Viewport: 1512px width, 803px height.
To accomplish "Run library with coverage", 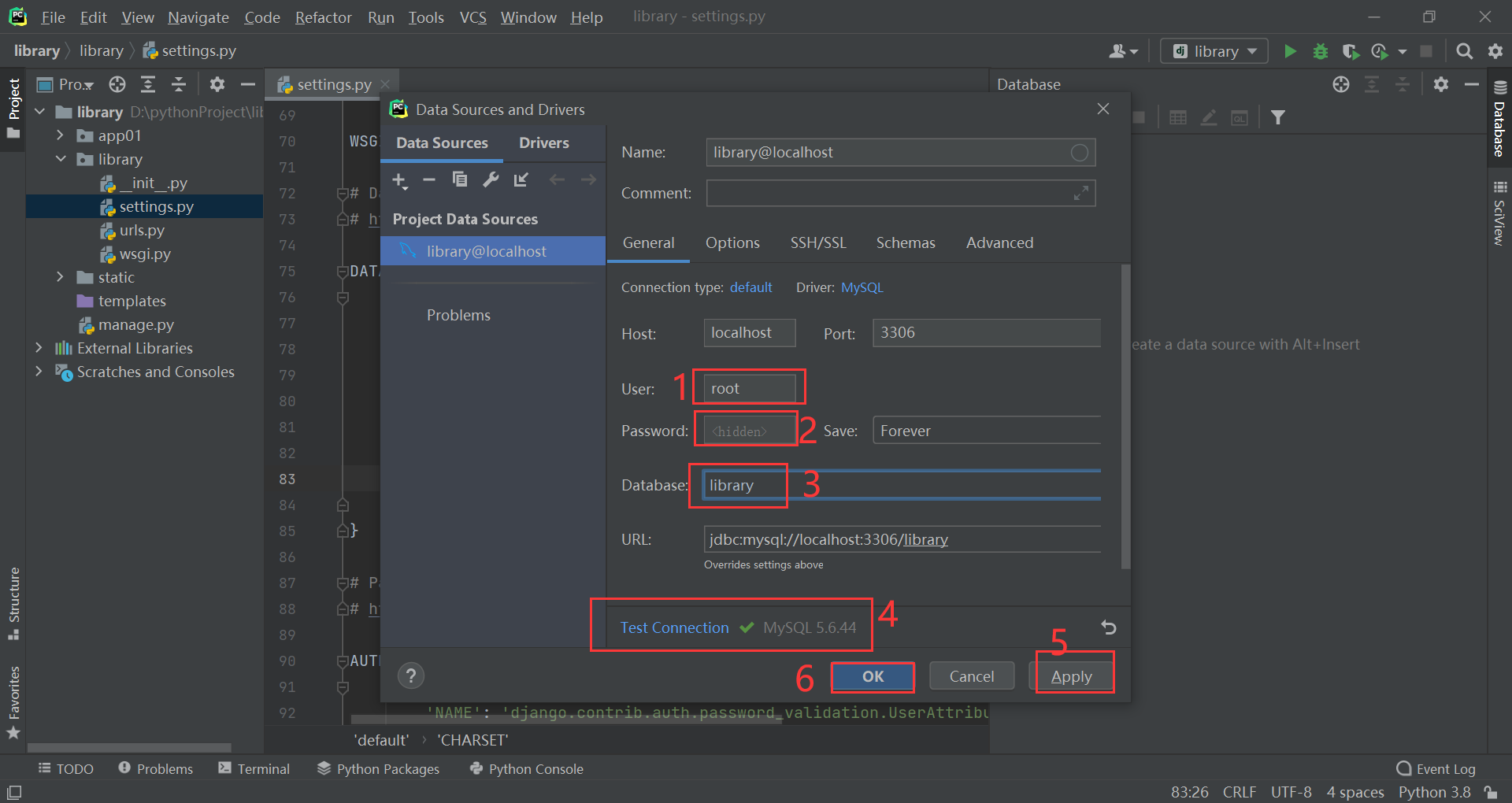I will 1351,51.
